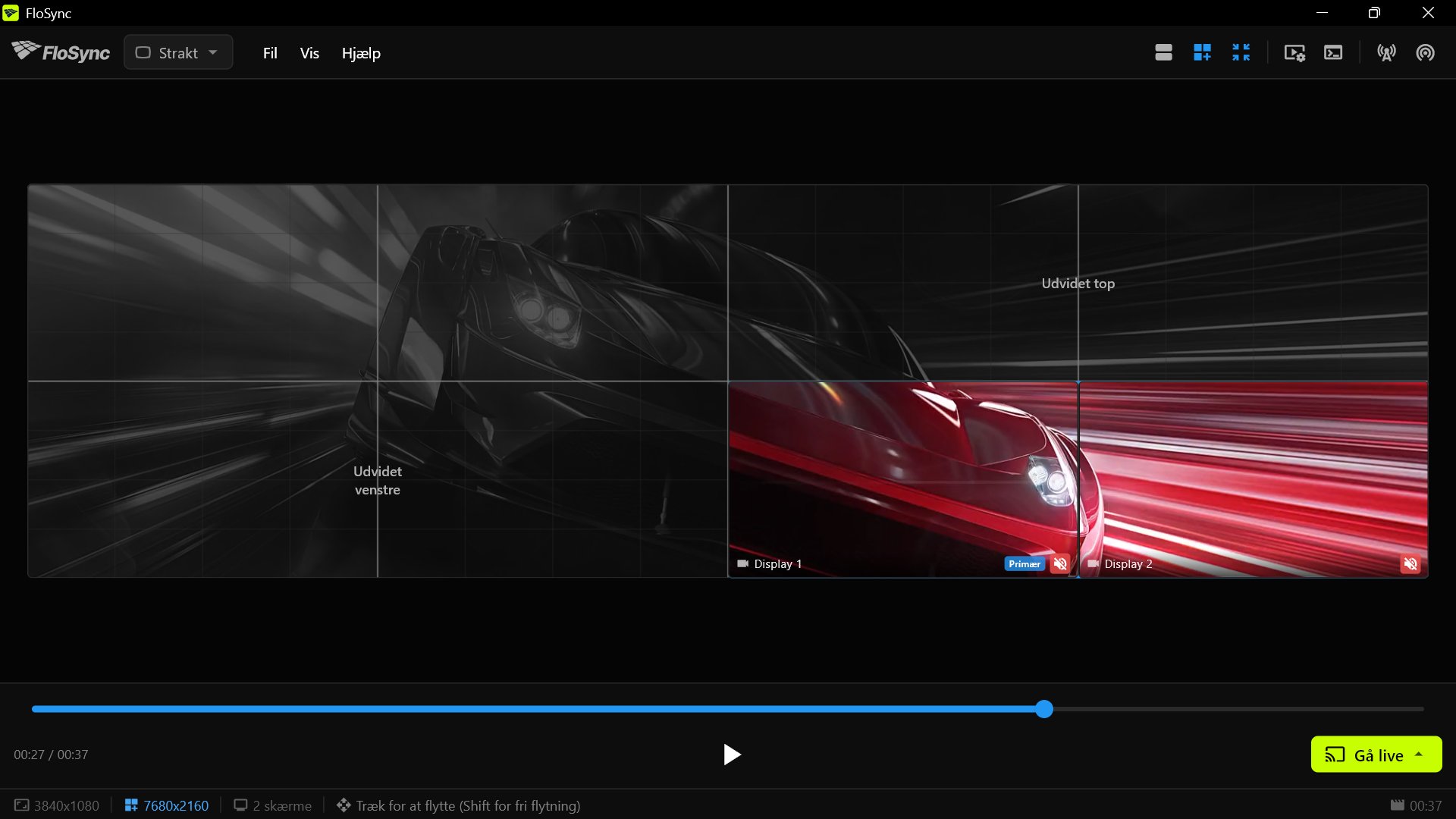Unmute audio on Display 2
The width and height of the screenshot is (1456, 819).
tap(1410, 563)
